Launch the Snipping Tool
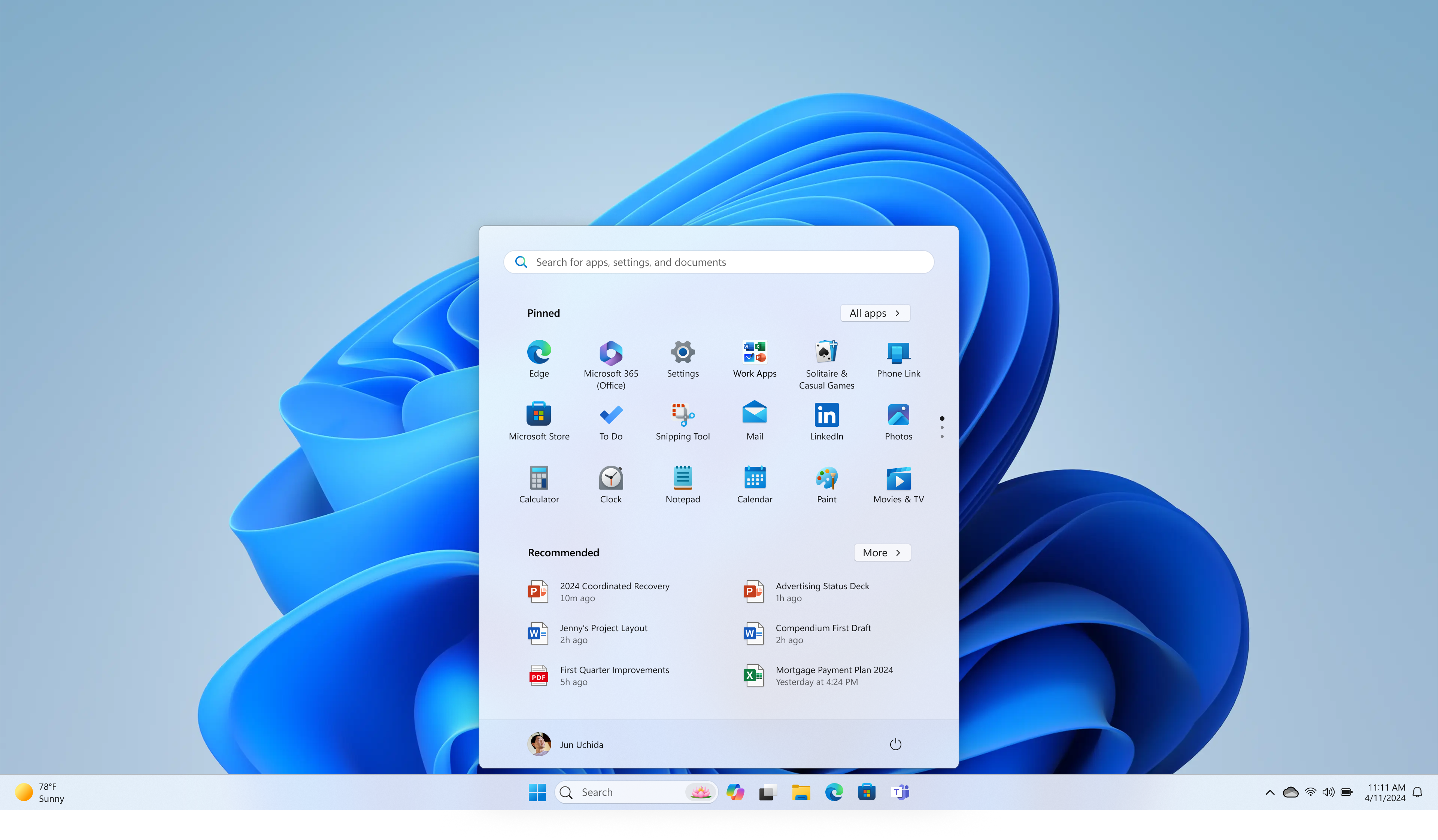 pyautogui.click(x=682, y=416)
